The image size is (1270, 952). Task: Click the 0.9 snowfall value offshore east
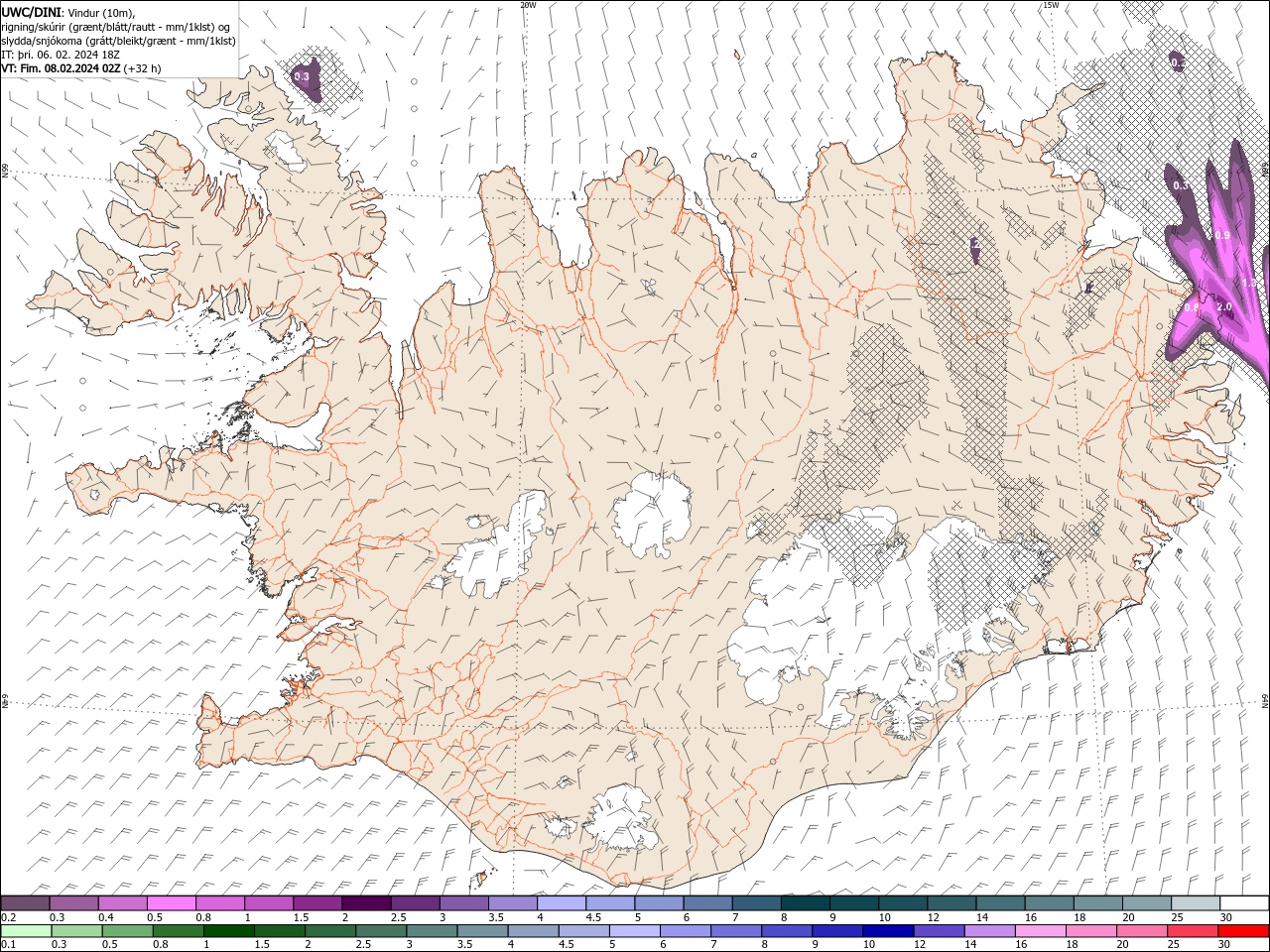(x=1222, y=235)
